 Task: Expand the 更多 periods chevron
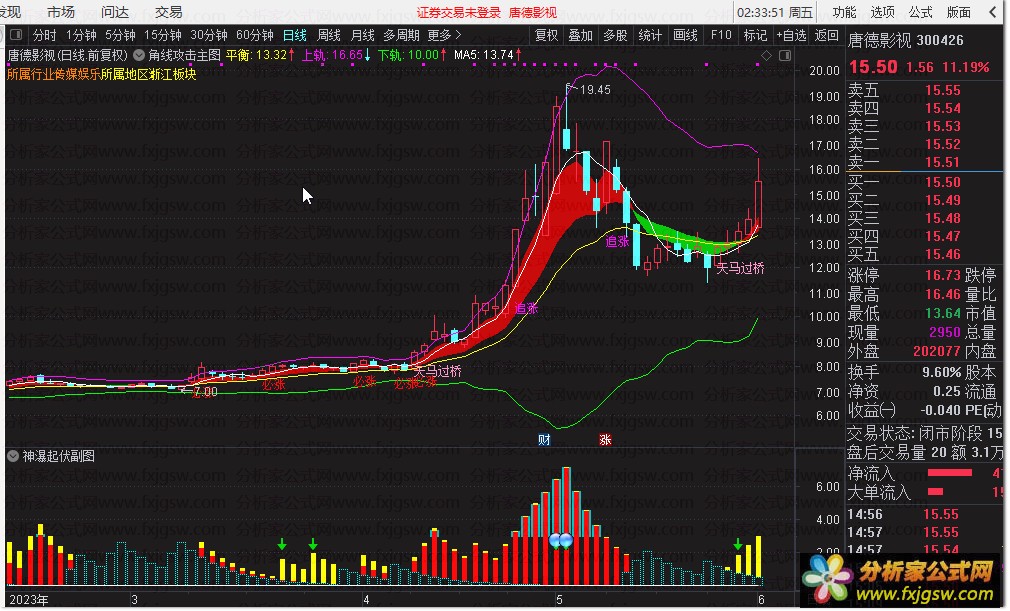(459, 35)
